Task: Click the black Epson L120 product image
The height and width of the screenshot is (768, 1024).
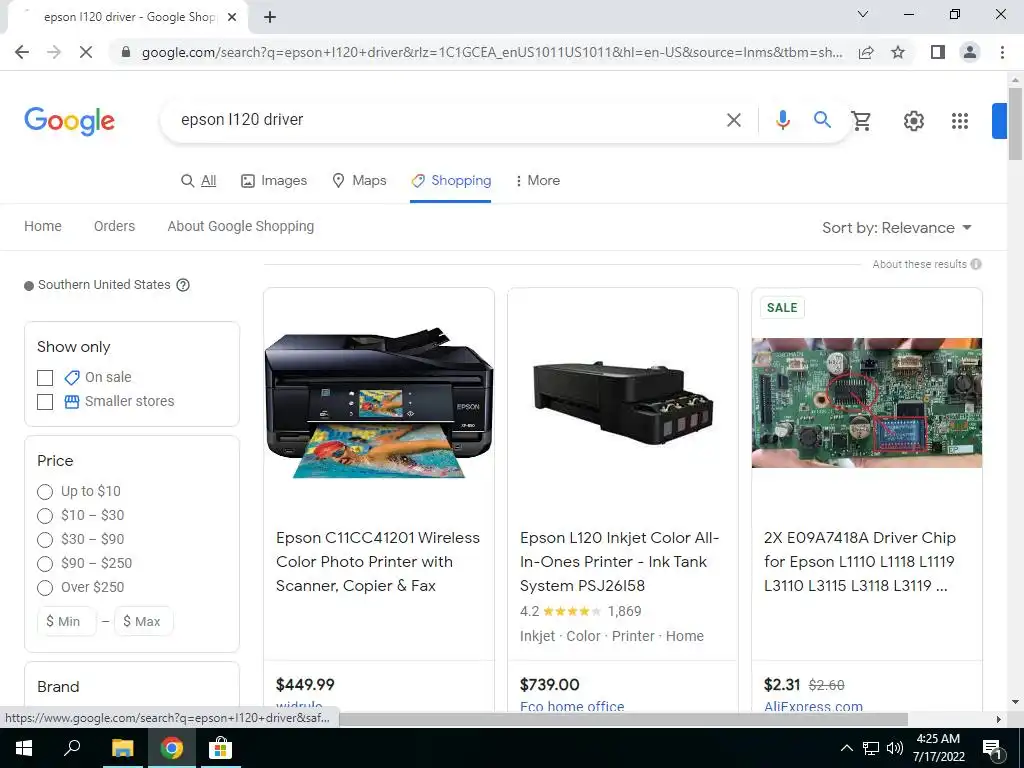Action: click(x=623, y=403)
